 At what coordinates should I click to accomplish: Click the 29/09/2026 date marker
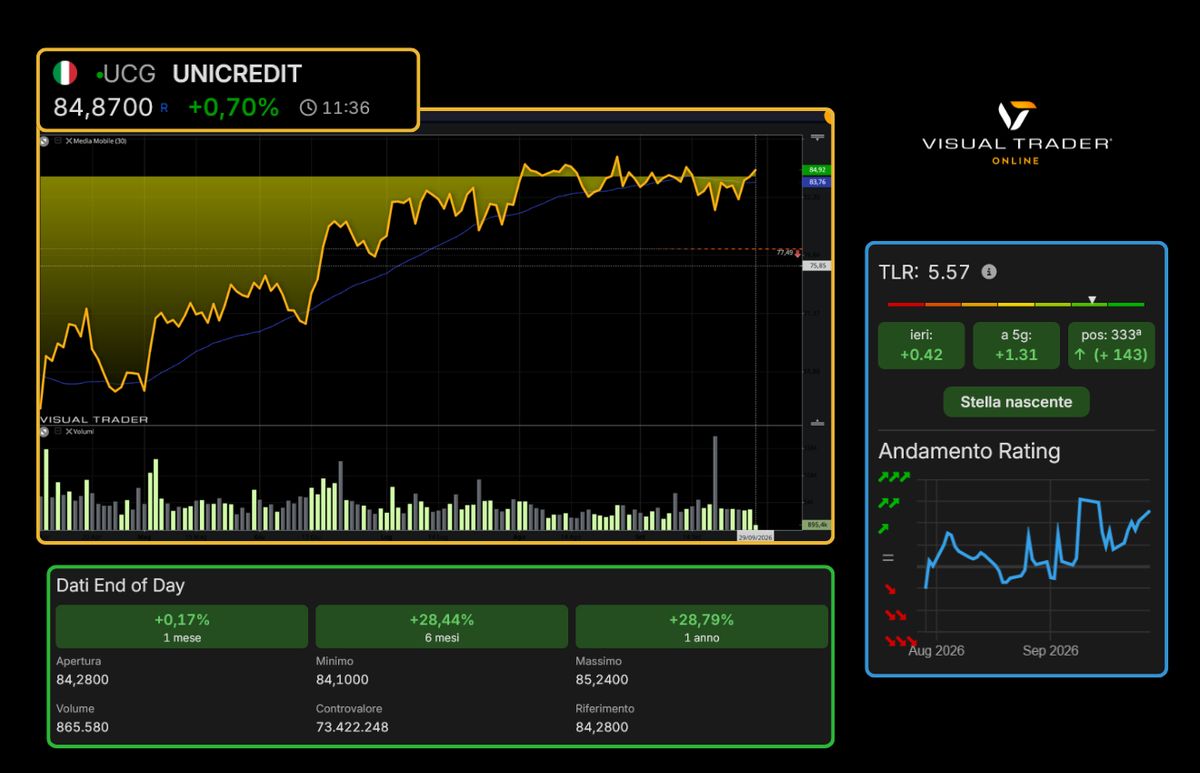pos(757,536)
